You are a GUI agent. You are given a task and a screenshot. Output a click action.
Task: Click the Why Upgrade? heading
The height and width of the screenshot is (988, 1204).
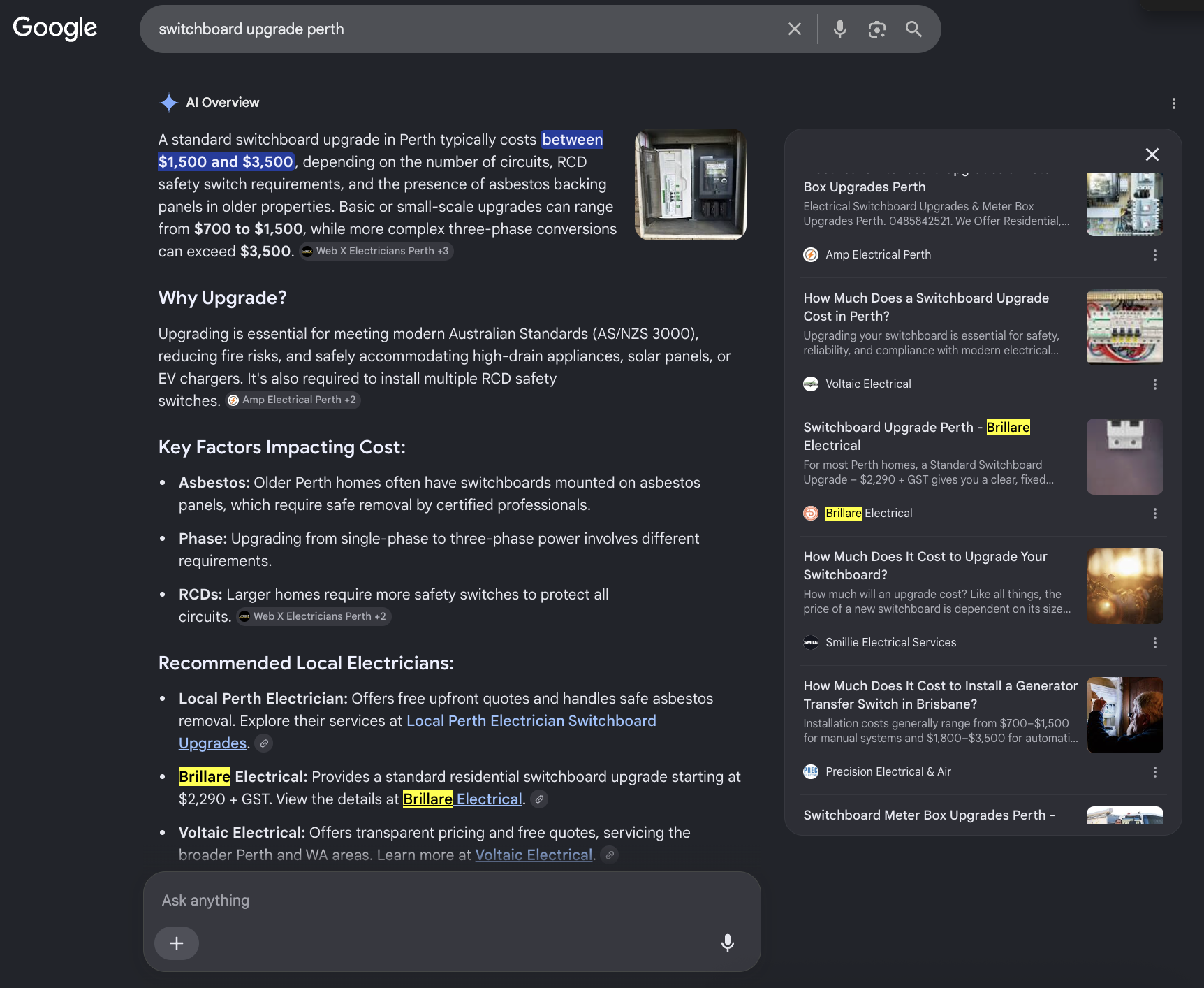click(222, 298)
